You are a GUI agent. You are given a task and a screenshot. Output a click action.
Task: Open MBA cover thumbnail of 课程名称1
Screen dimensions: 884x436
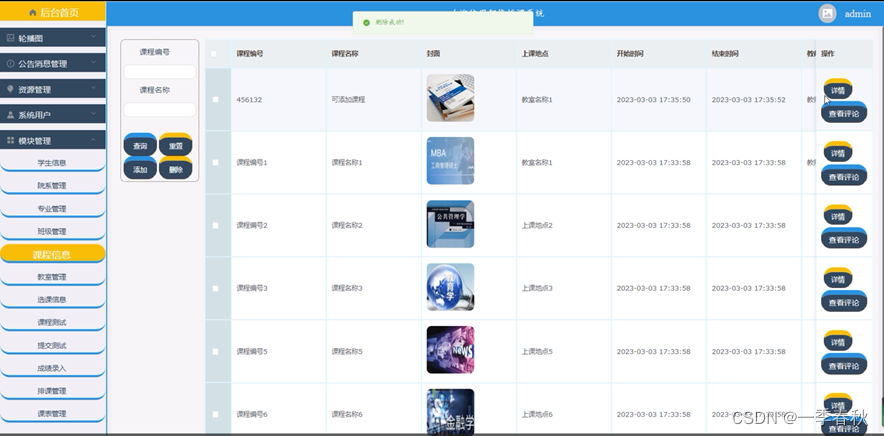click(x=450, y=161)
